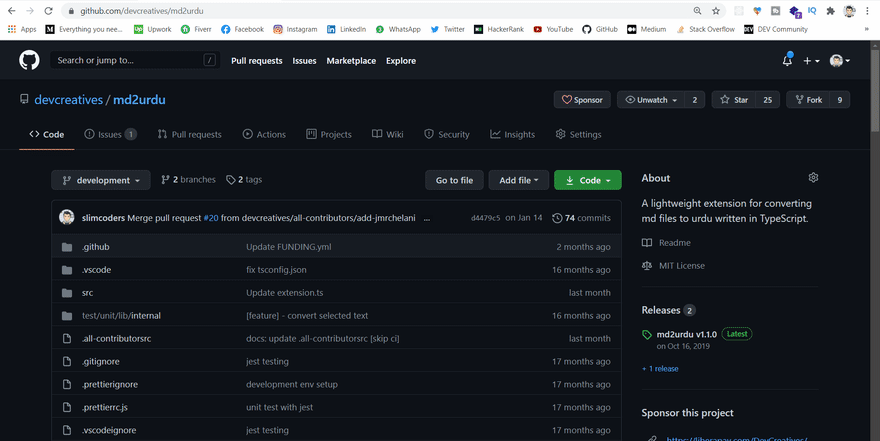The width and height of the screenshot is (880, 441).
Task: Open the YouTube bookmark
Action: [x=553, y=29]
